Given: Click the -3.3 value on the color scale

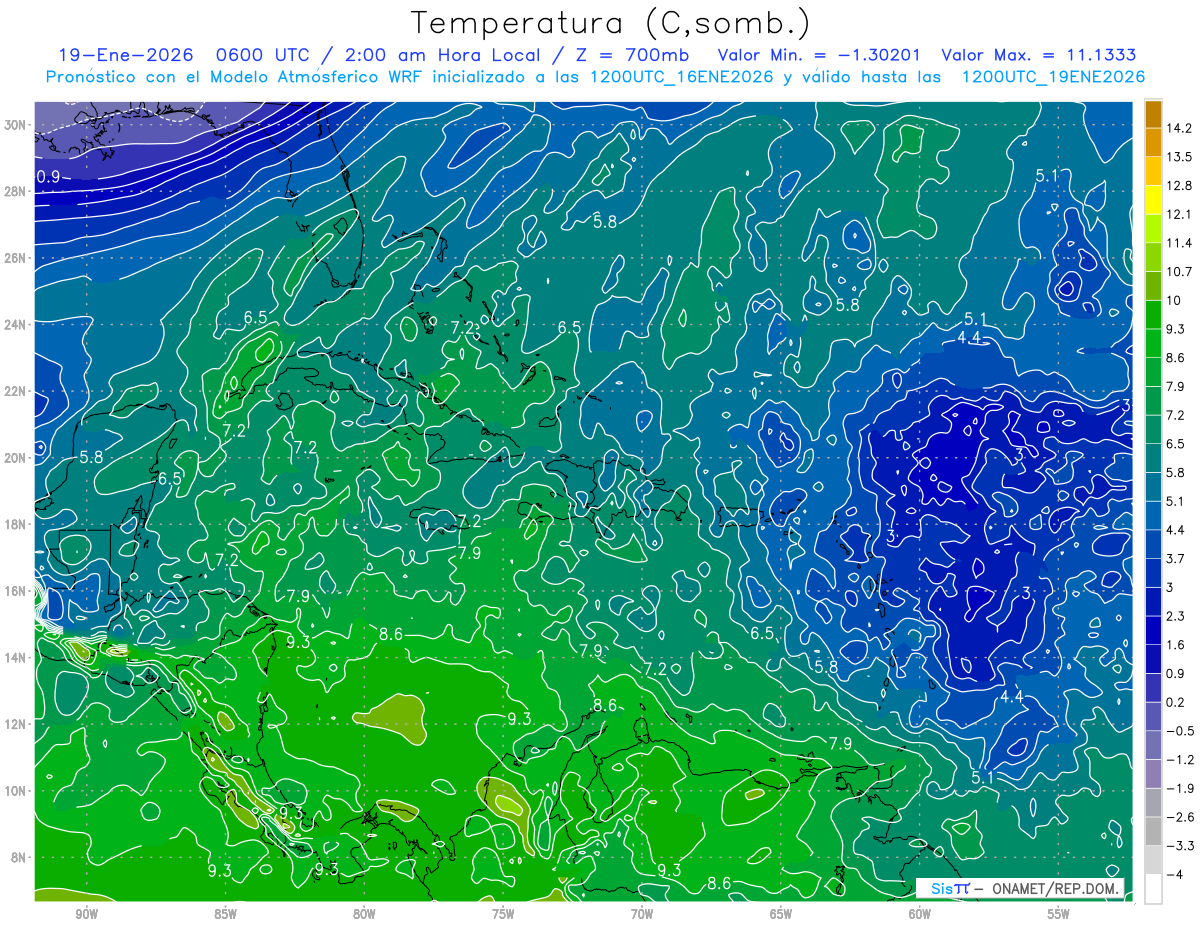Looking at the screenshot, I should (1179, 845).
